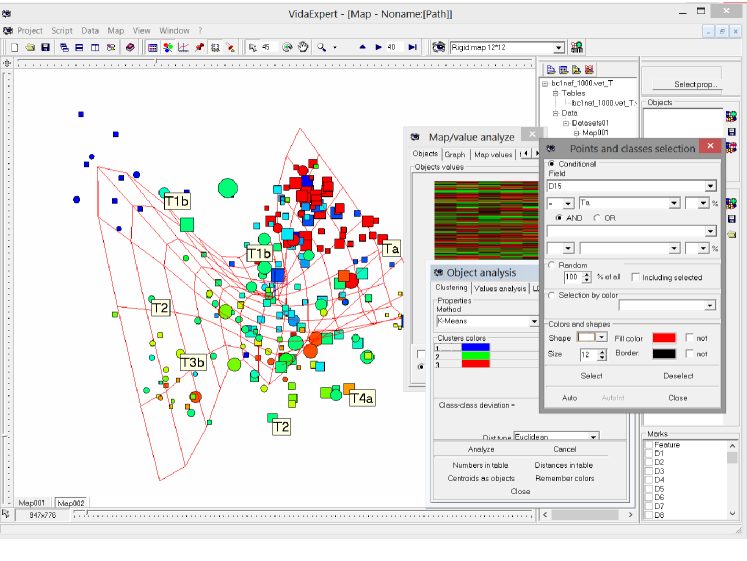The image size is (747, 561).
Task: Open the Script menu
Action: pos(61,31)
